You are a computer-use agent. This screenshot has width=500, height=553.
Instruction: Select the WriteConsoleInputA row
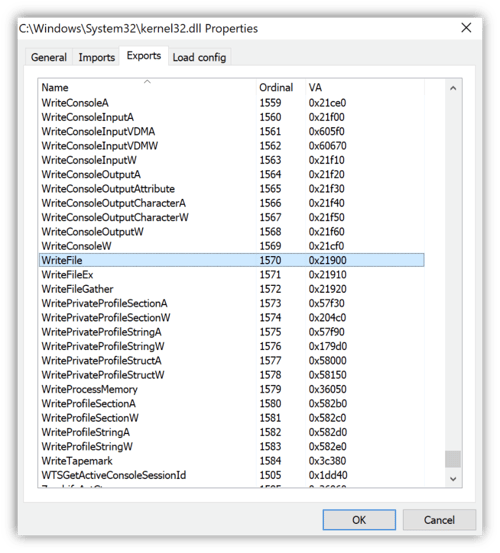pos(231,117)
